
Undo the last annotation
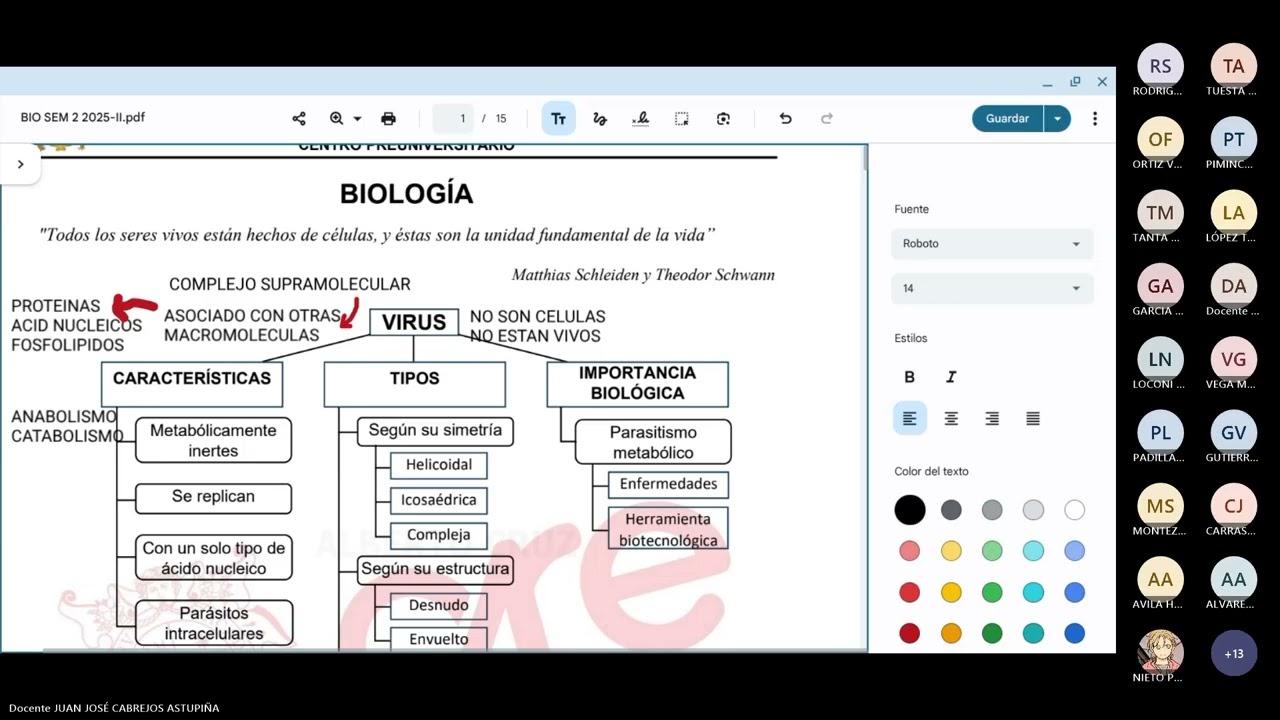786,119
